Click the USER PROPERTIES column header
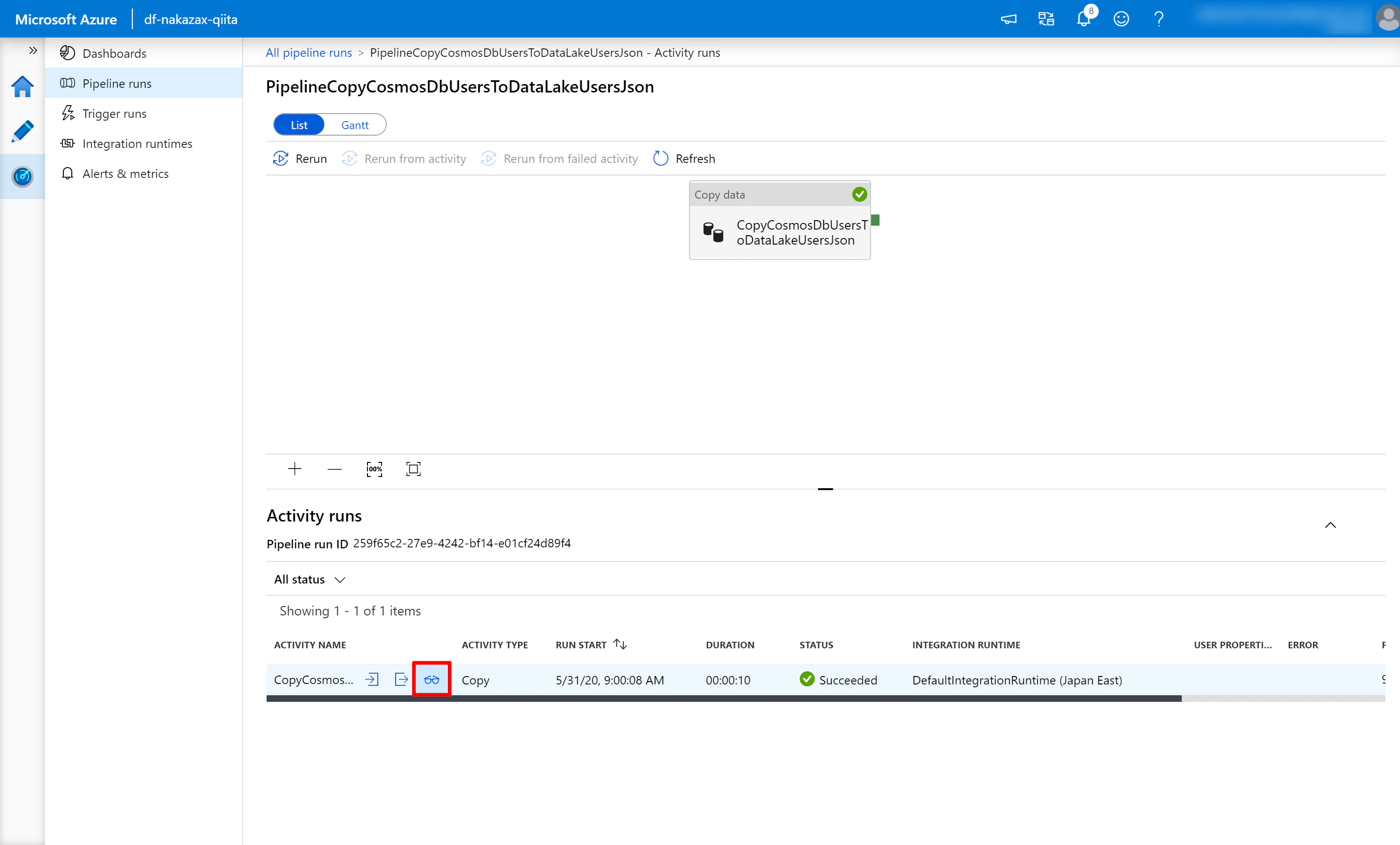Screen dimensions: 1400x845 click(x=1232, y=645)
